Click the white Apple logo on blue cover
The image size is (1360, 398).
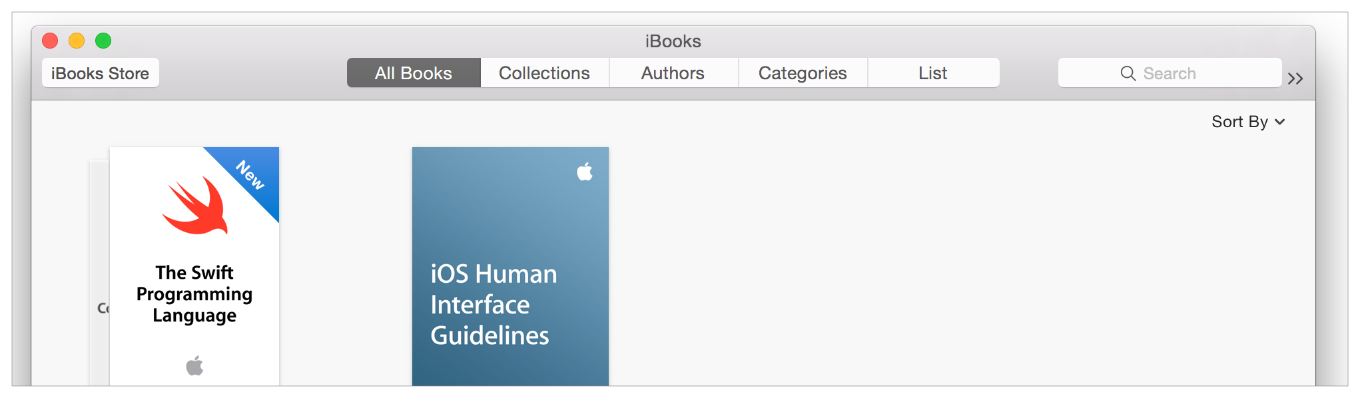(585, 171)
